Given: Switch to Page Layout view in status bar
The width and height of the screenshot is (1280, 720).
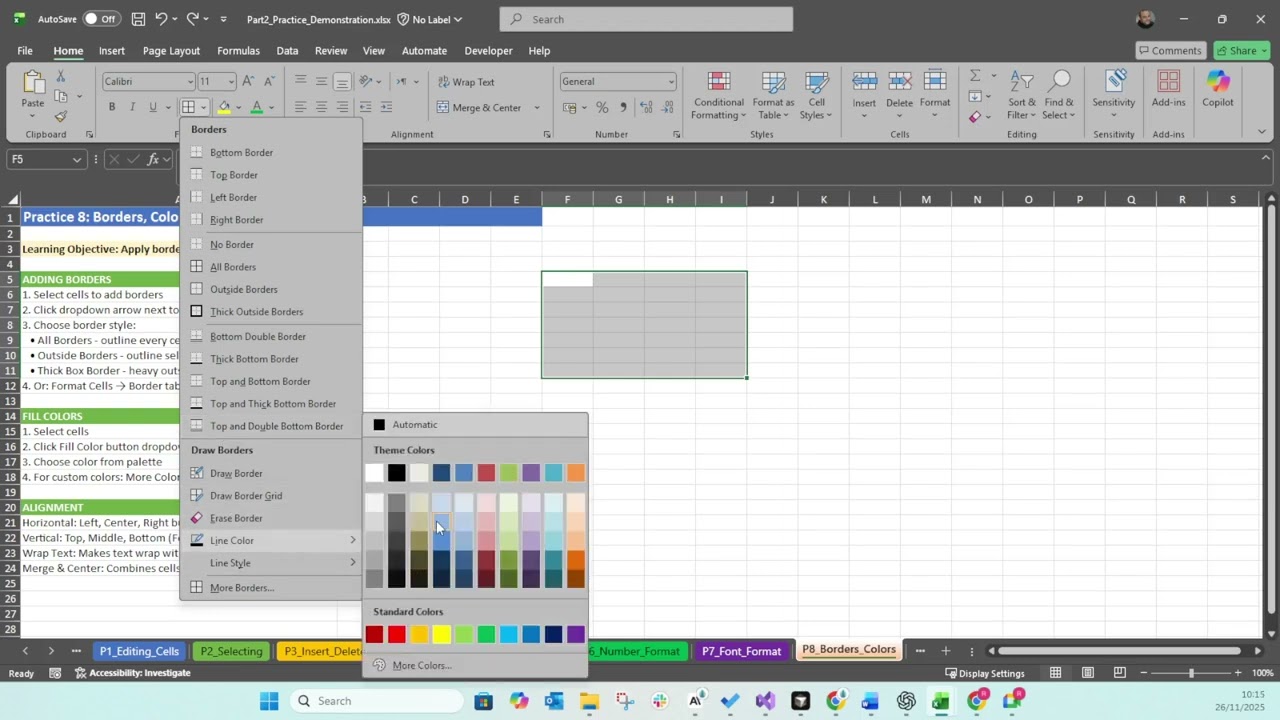Looking at the screenshot, I should (x=1088, y=673).
